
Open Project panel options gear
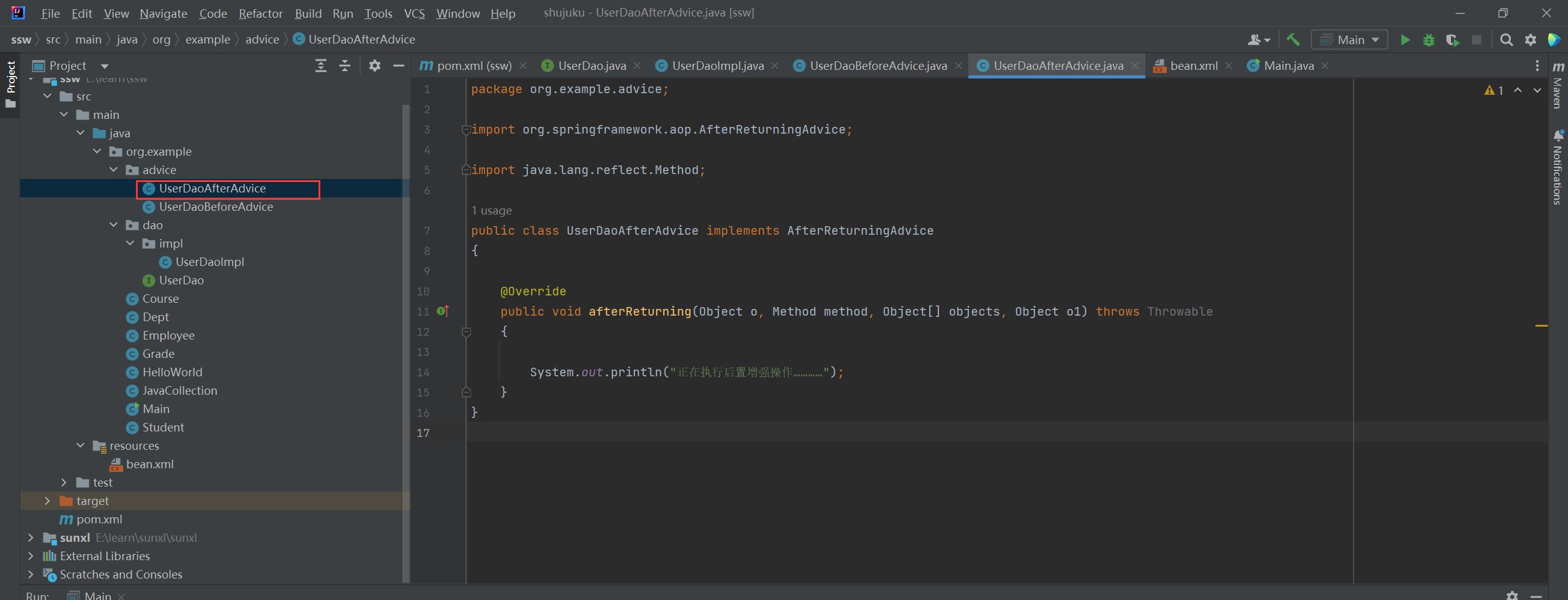[375, 66]
